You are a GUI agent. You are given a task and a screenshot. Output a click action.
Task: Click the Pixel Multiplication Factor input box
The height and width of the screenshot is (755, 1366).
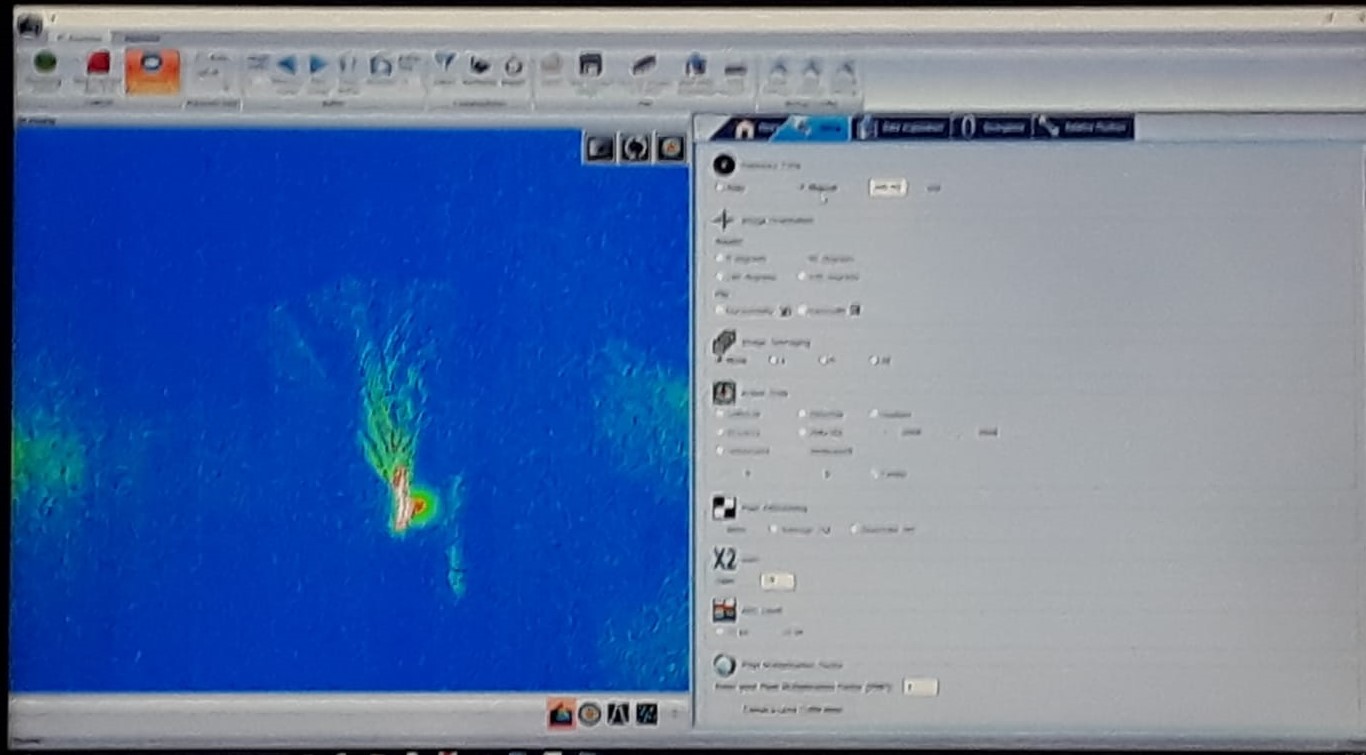[919, 687]
